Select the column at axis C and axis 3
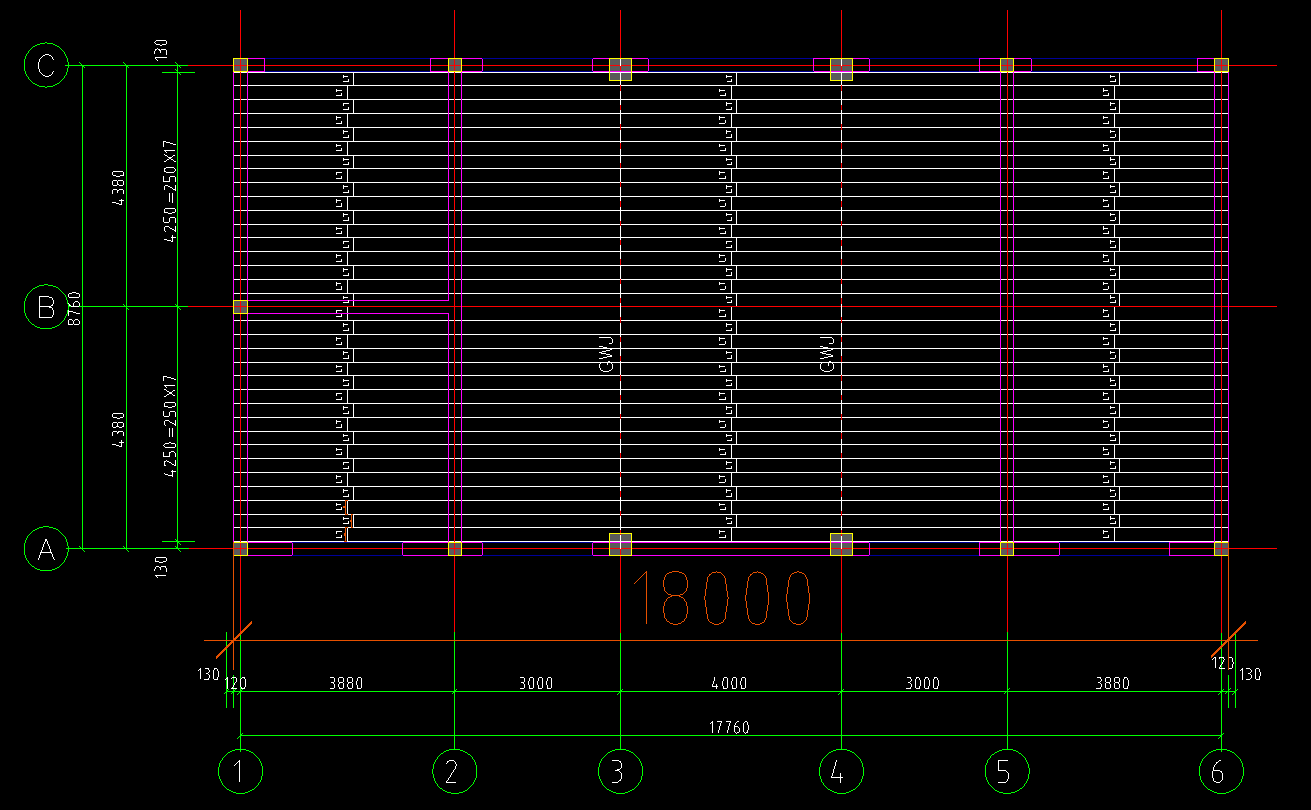 (x=620, y=69)
